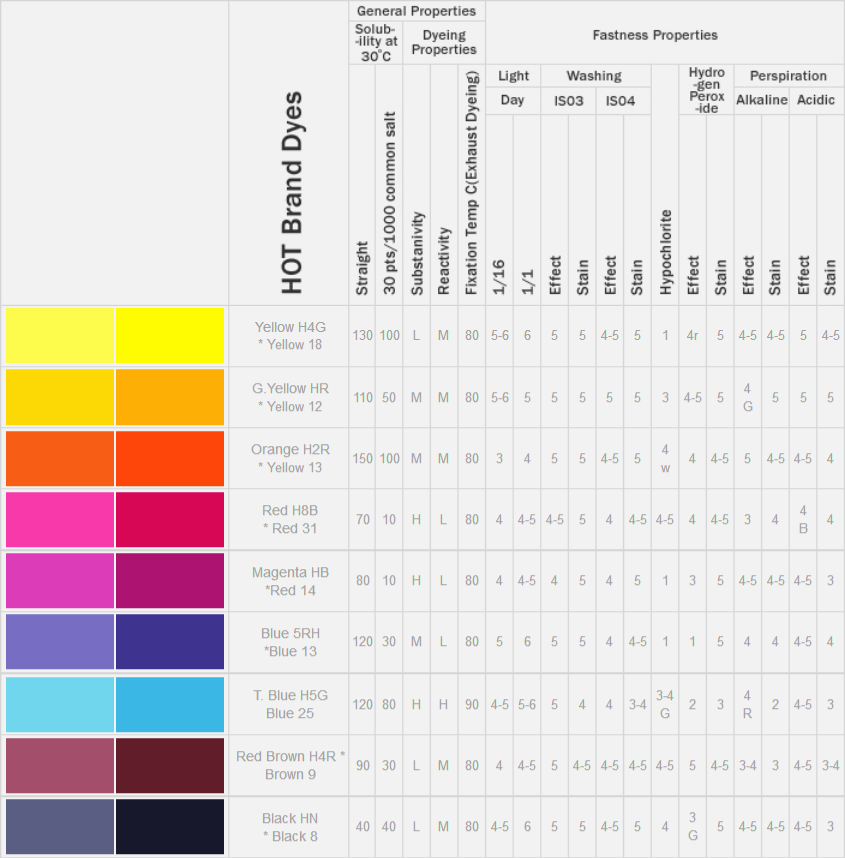Image resolution: width=845 pixels, height=858 pixels.
Task: Select the dark Magenta HB swatch
Action: click(170, 581)
